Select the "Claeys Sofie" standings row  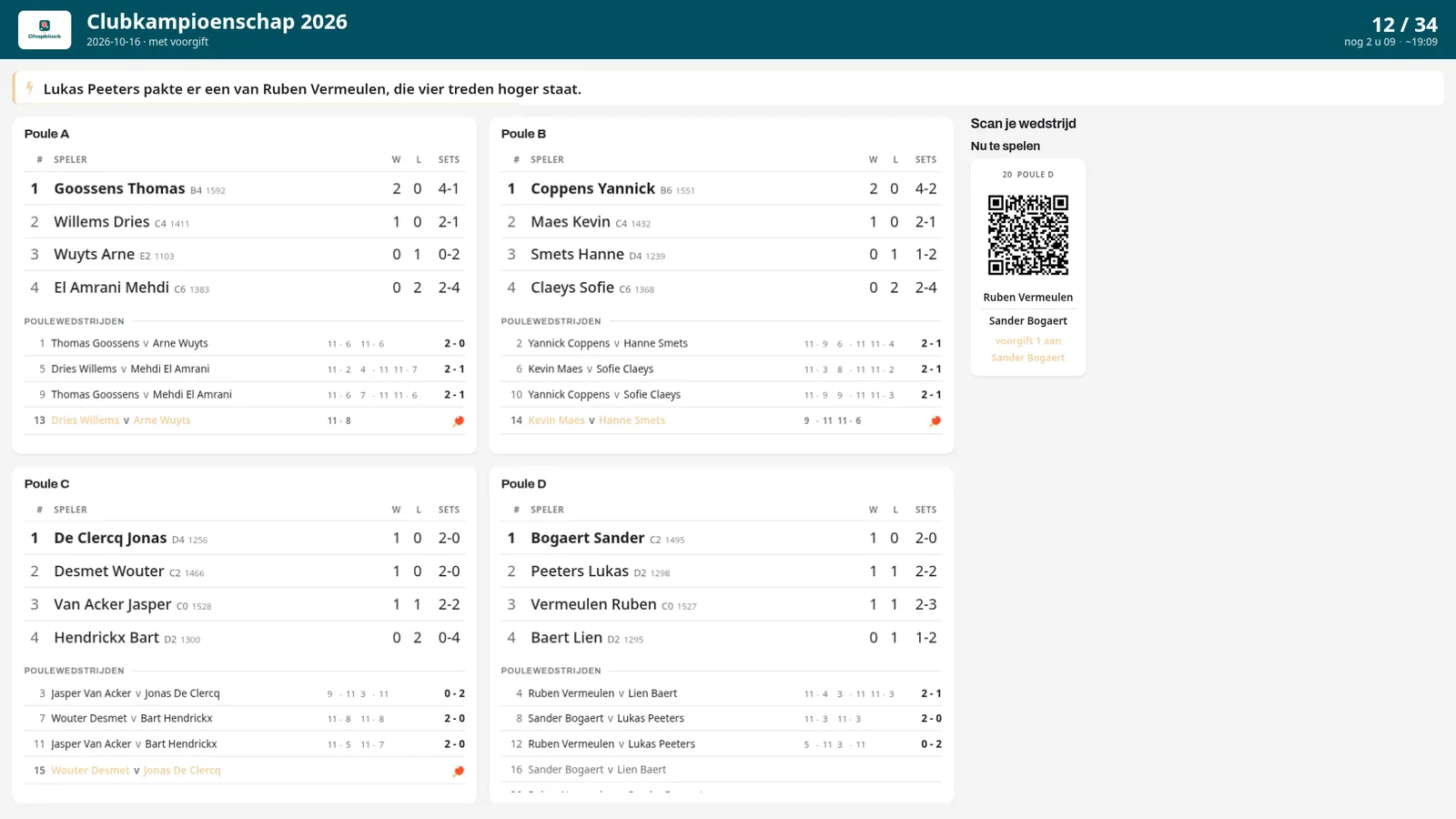(x=722, y=288)
